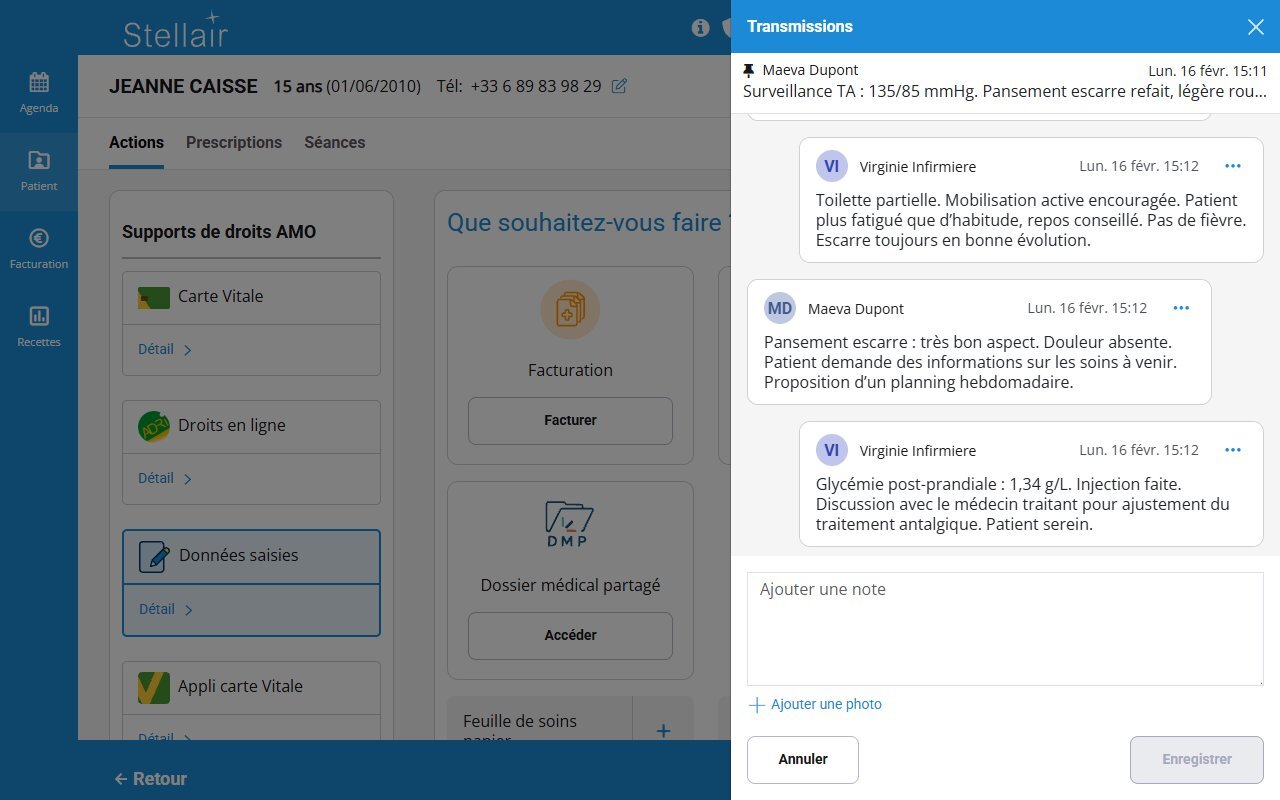Open options menu for Toilette partielle note
1280x800 pixels.
coord(1233,166)
